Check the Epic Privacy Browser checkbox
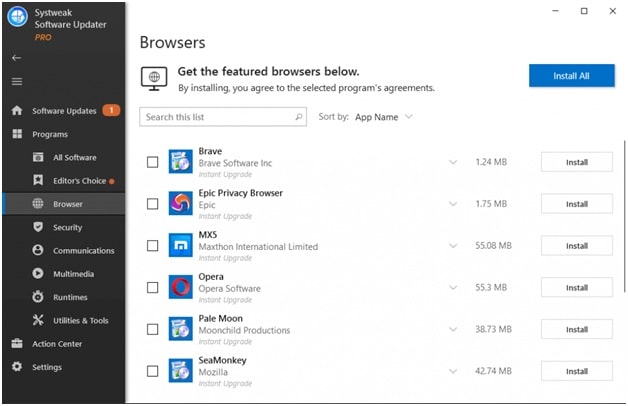 pos(152,204)
